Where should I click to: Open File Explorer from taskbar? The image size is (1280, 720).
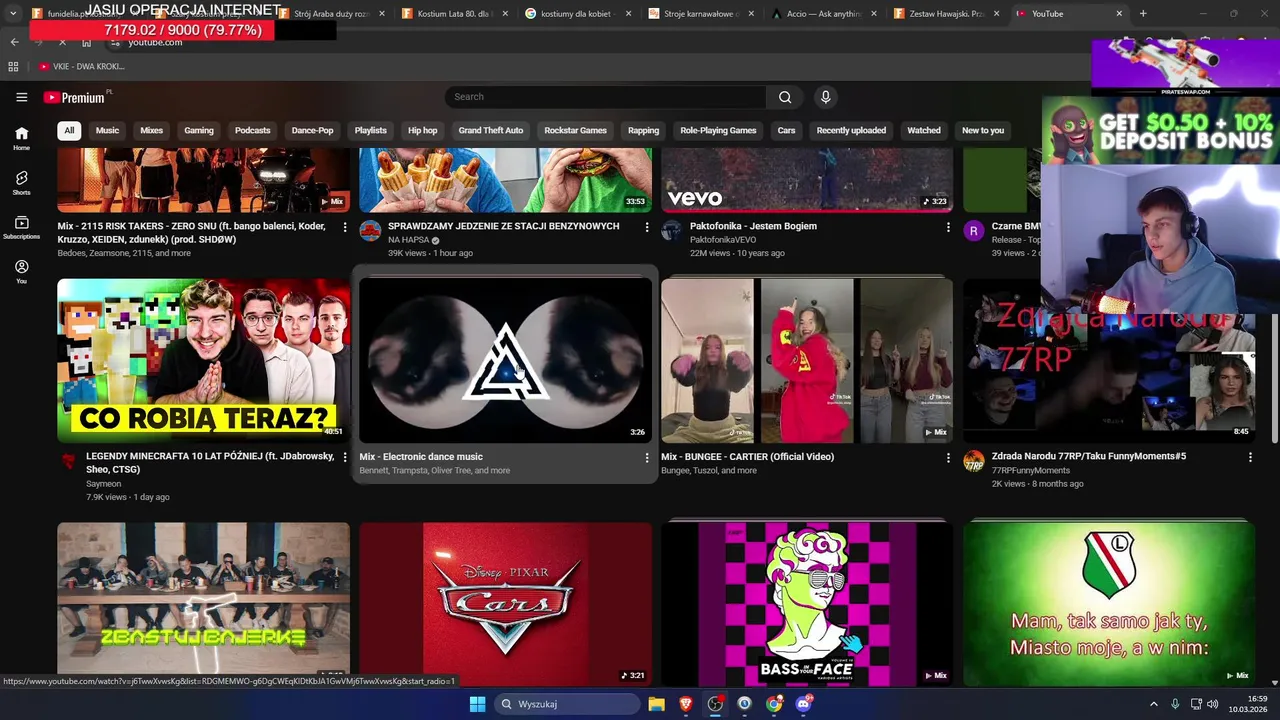[656, 704]
